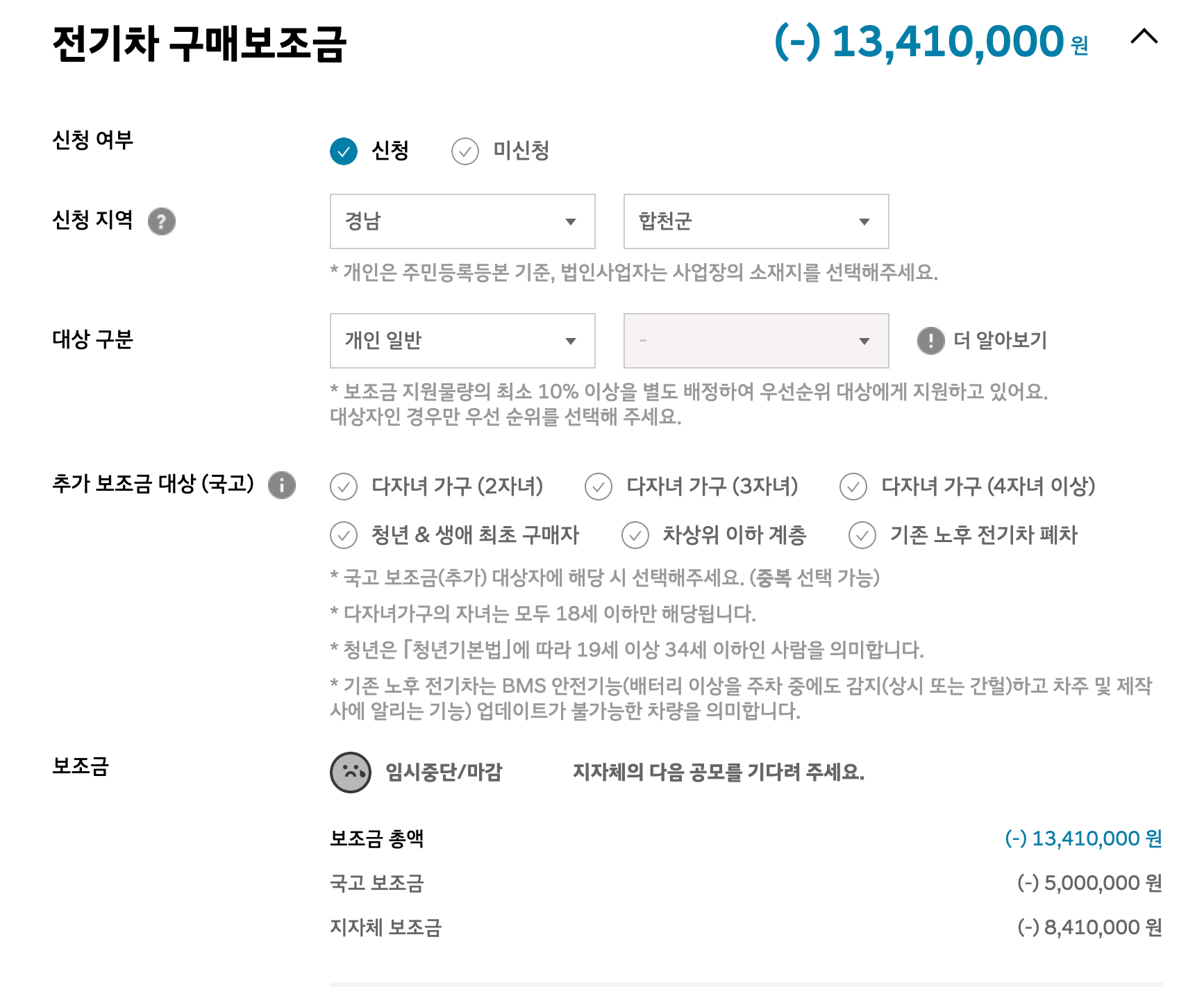Check 다자녀 가구 (3자녀) option
Image resolution: width=1204 pixels, height=987 pixels.
point(599,487)
